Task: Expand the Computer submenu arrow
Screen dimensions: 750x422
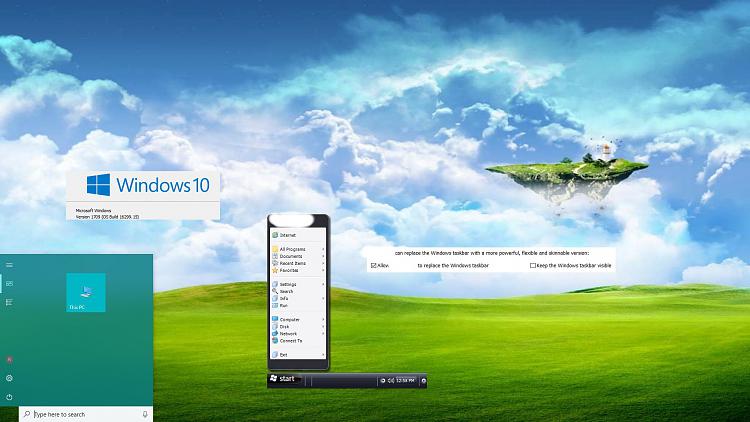Action: pyautogui.click(x=323, y=320)
